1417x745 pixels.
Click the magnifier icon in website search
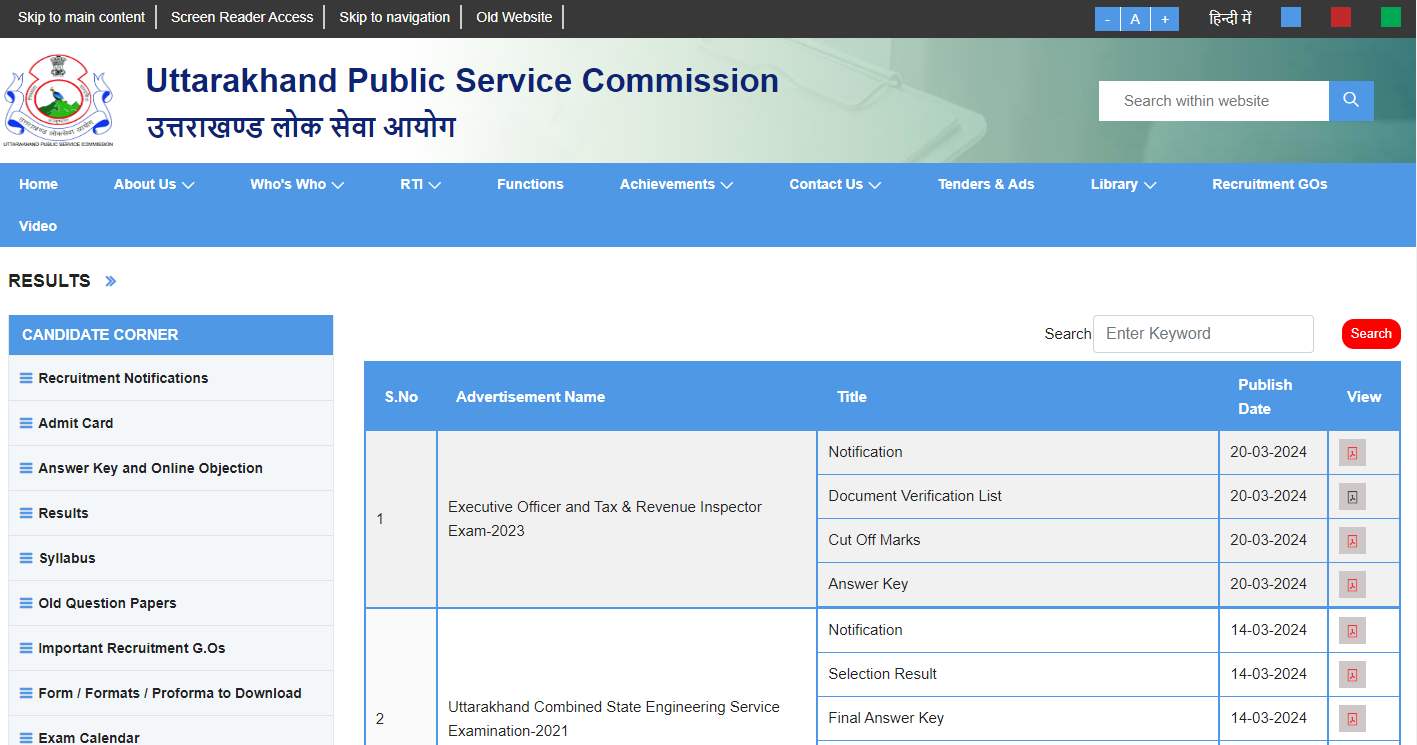click(x=1351, y=101)
